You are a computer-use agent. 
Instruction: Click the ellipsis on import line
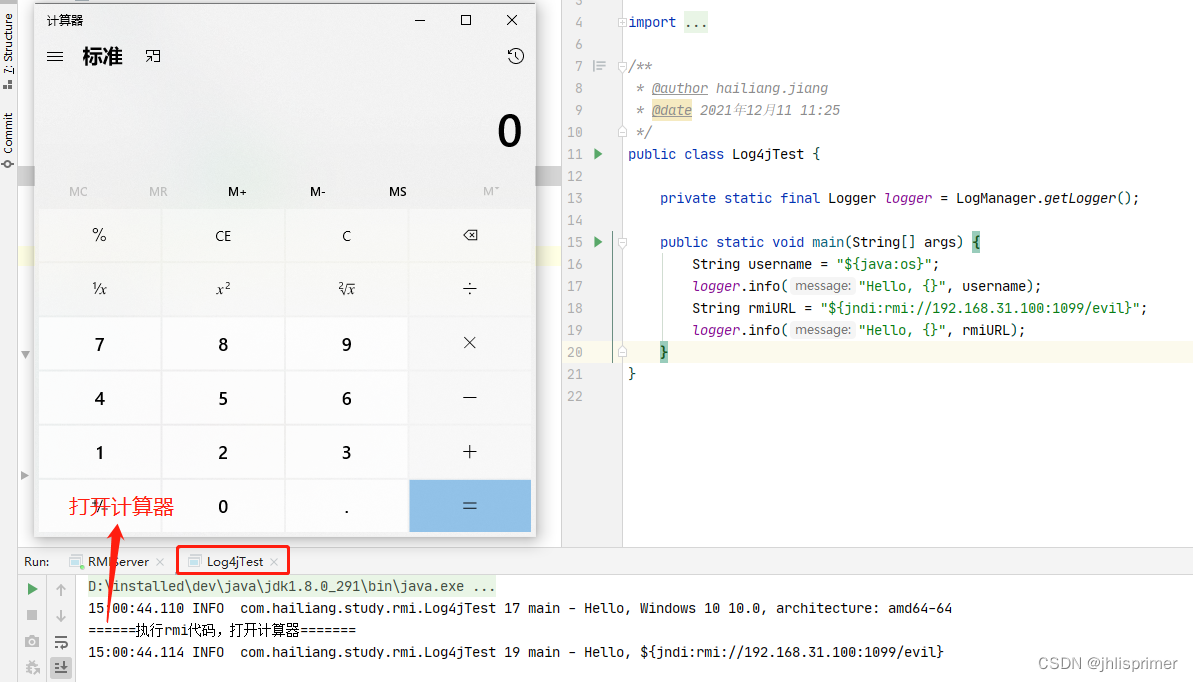coord(695,23)
